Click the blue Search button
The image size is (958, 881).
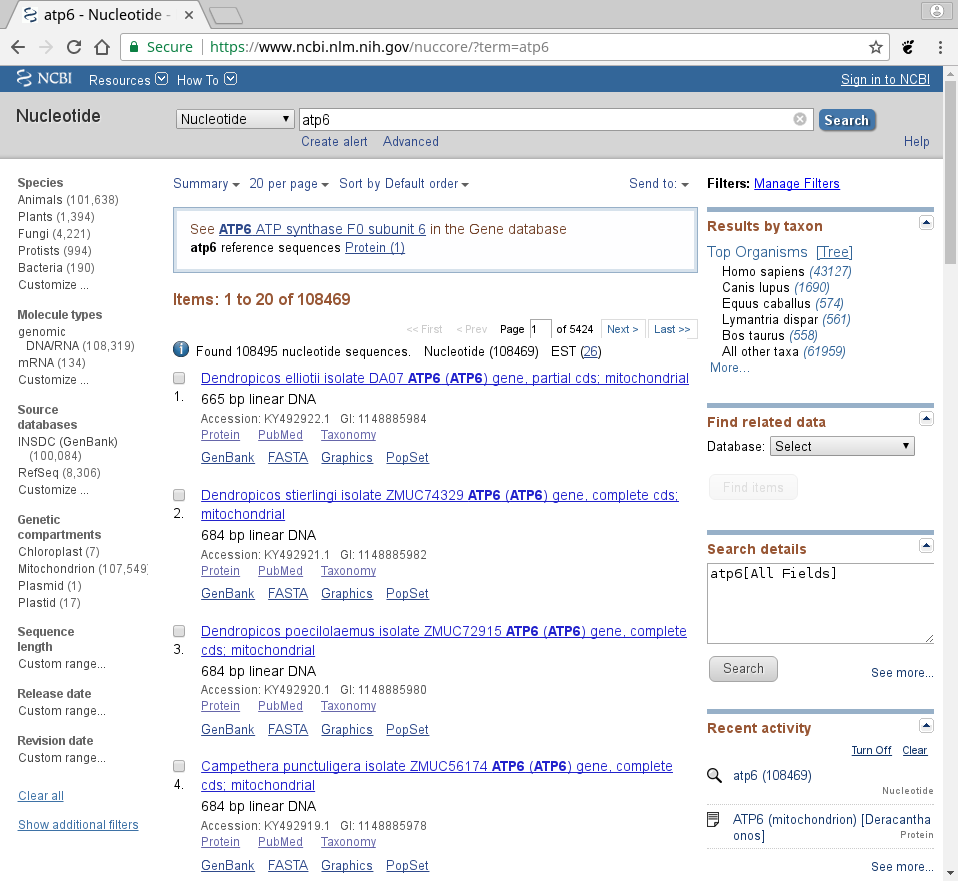click(x=846, y=120)
